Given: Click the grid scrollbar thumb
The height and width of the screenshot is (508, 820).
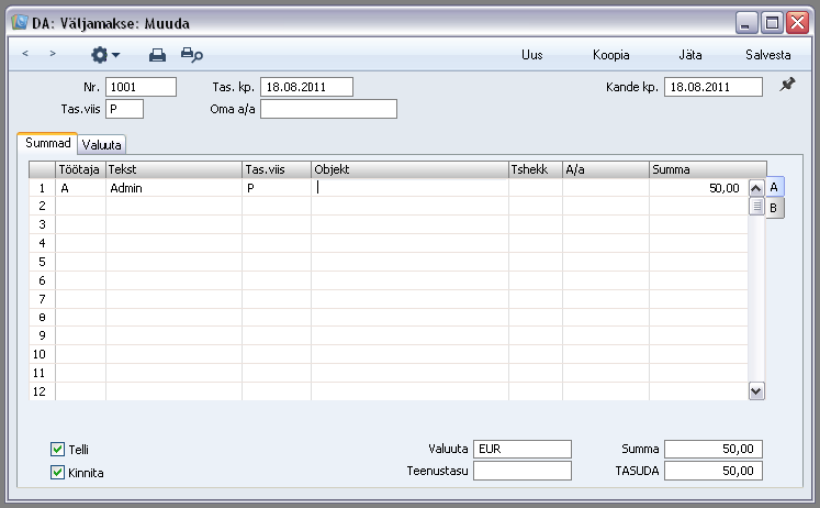Looking at the screenshot, I should (x=756, y=206).
